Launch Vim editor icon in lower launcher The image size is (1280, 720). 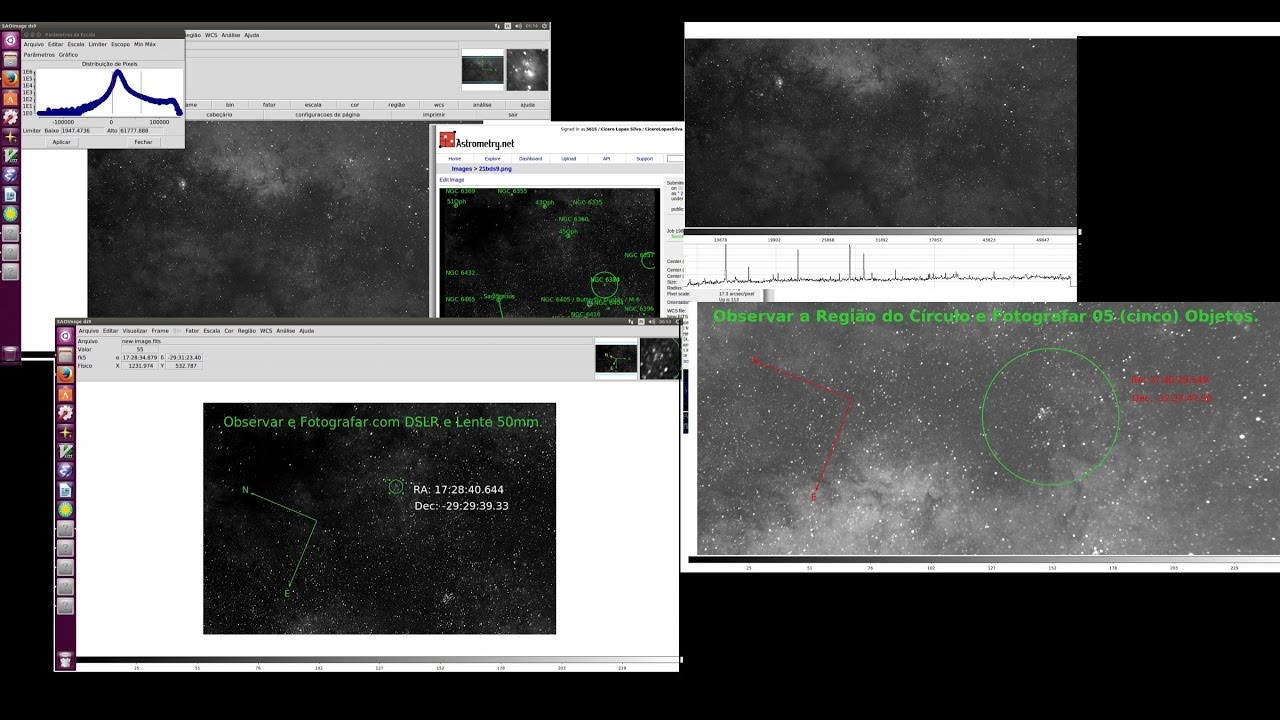(x=65, y=451)
